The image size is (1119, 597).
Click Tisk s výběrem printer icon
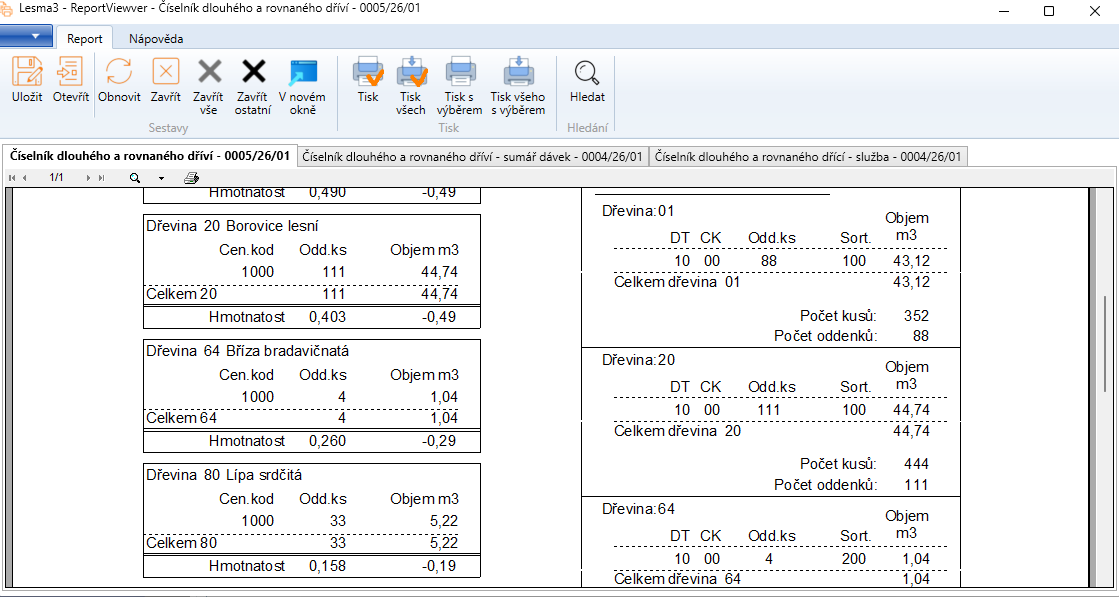point(460,85)
